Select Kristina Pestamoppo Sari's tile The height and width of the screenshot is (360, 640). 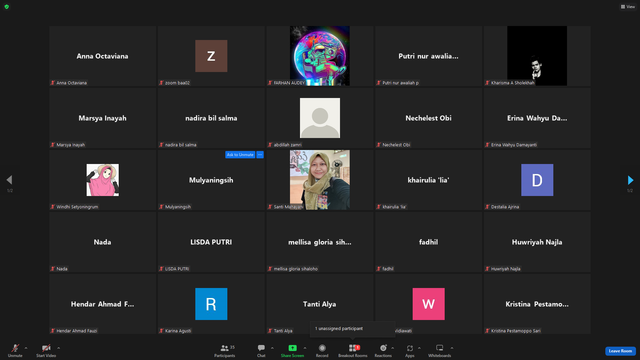(x=537, y=304)
